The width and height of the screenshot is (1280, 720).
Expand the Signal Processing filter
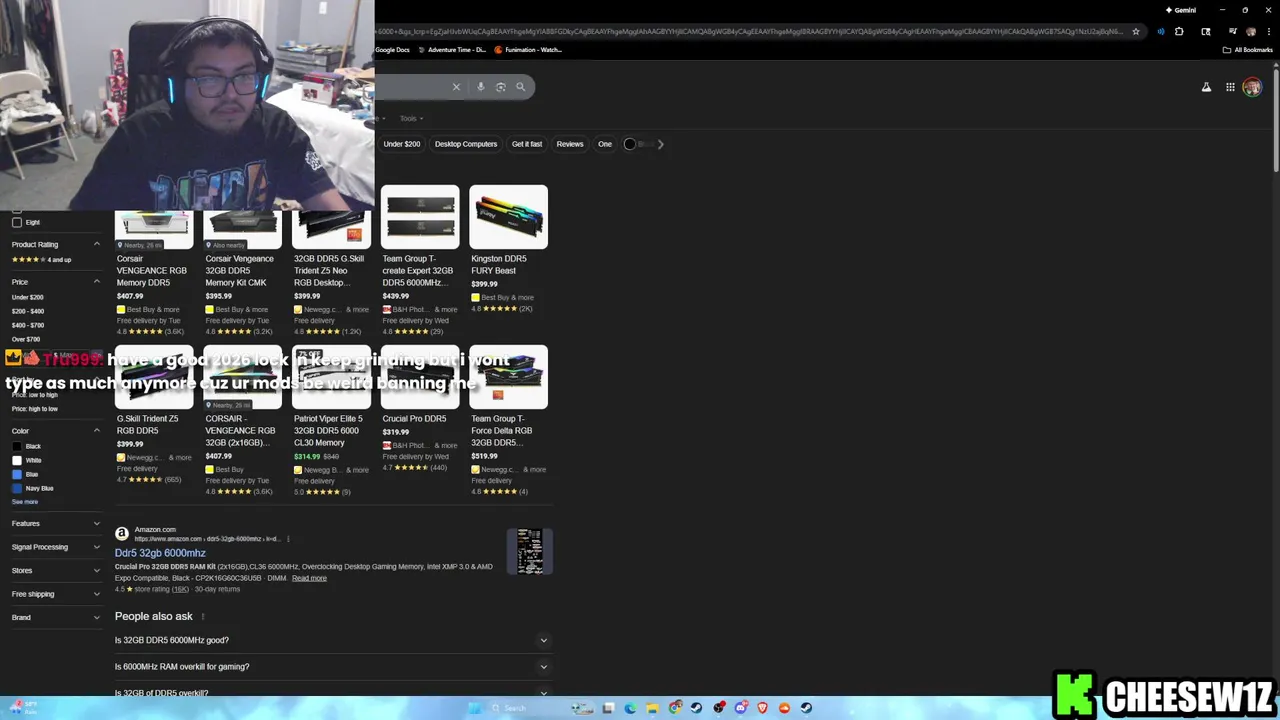coord(56,547)
